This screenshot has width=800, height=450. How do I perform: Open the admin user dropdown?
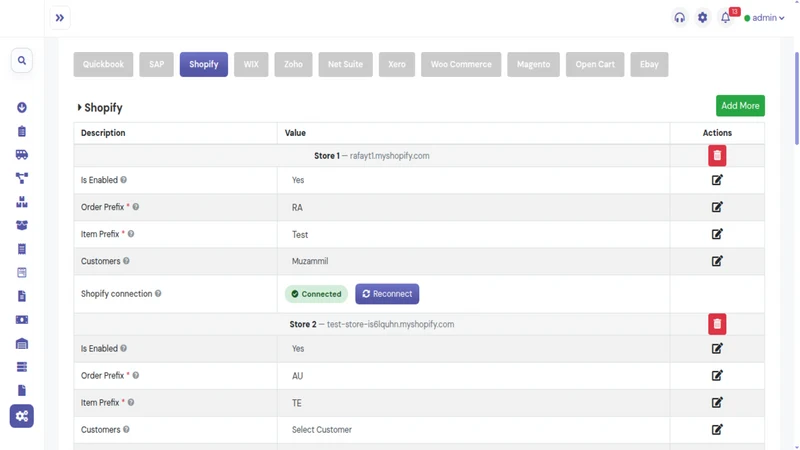[764, 18]
